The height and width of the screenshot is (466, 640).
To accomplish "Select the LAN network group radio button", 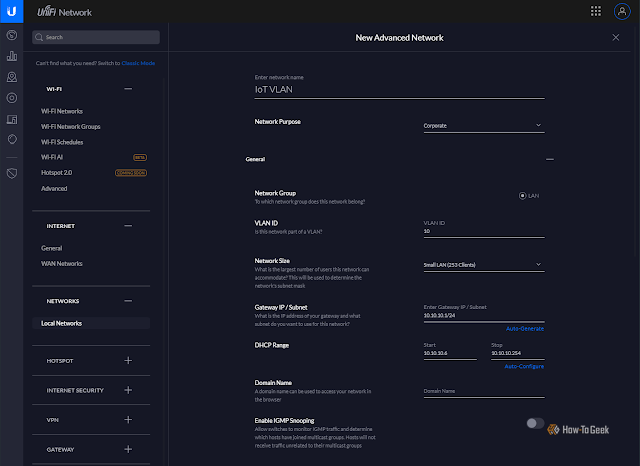I will click(522, 196).
